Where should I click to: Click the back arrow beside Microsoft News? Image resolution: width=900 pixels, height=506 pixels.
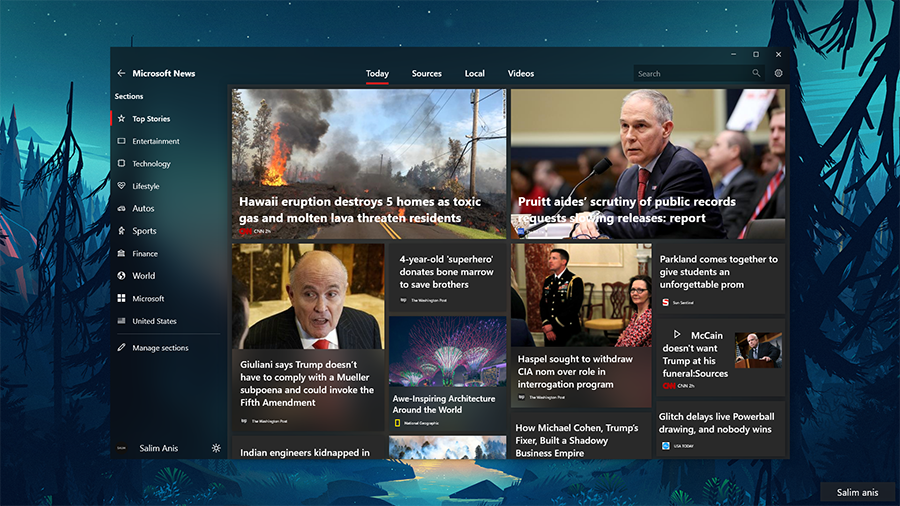click(121, 73)
